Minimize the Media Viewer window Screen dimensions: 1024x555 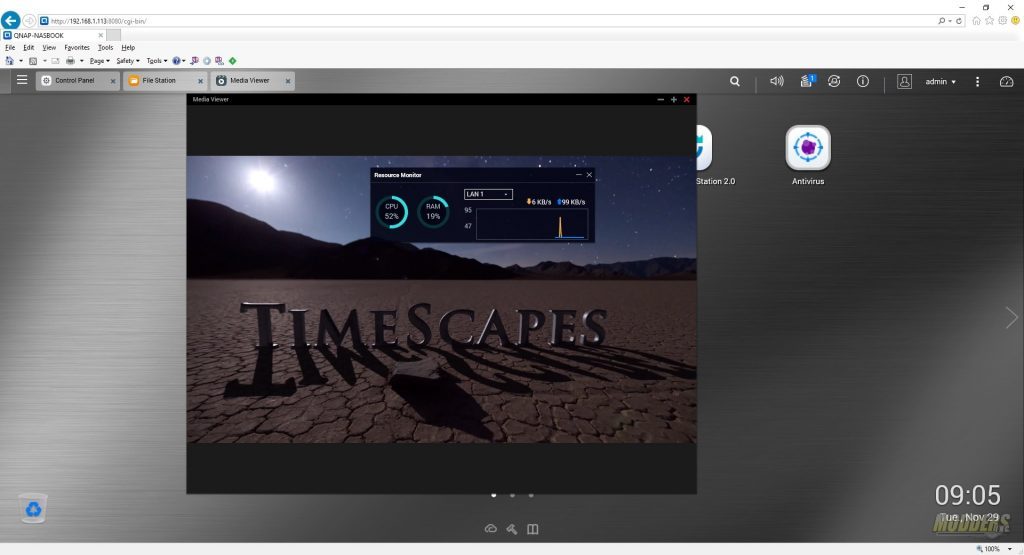(660, 99)
